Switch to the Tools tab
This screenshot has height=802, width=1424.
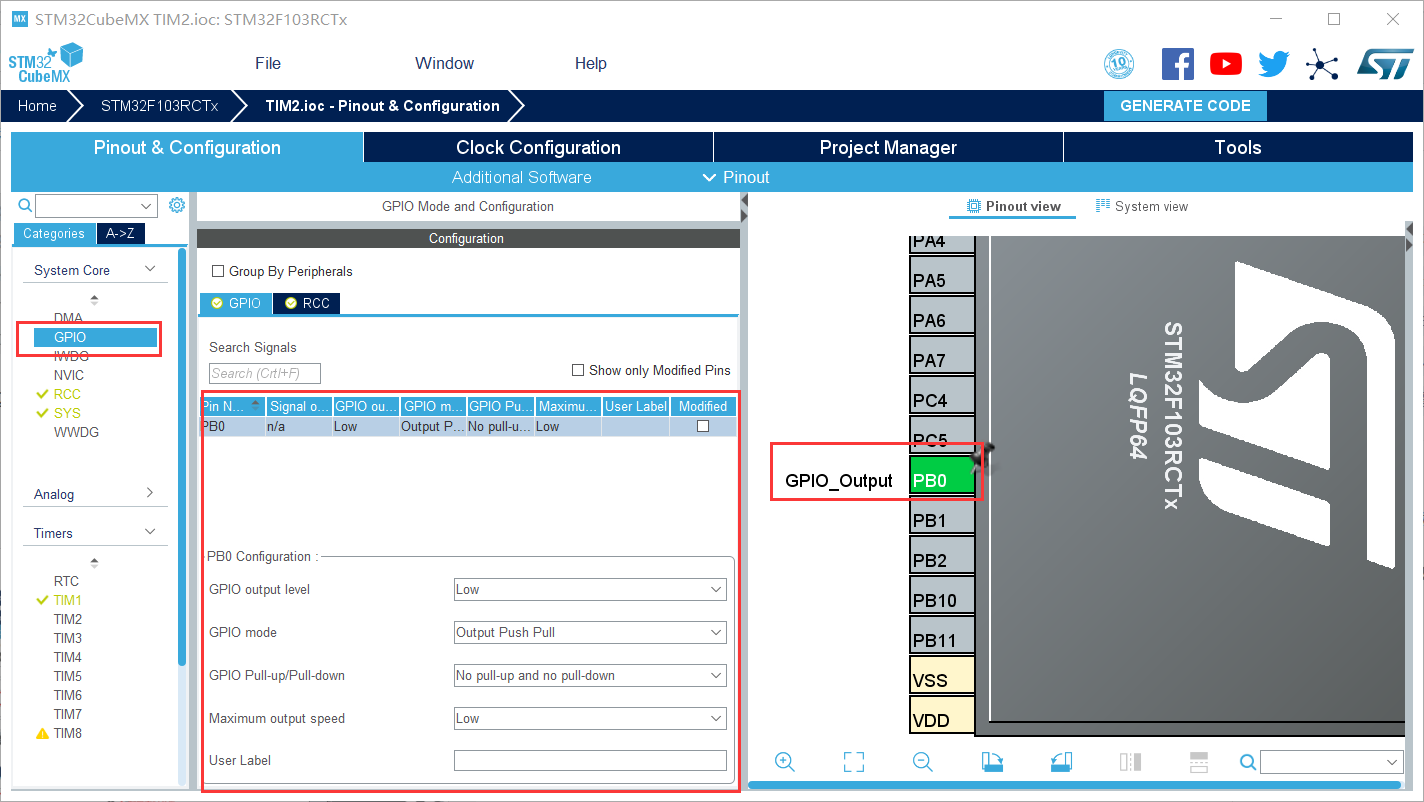(x=1238, y=147)
